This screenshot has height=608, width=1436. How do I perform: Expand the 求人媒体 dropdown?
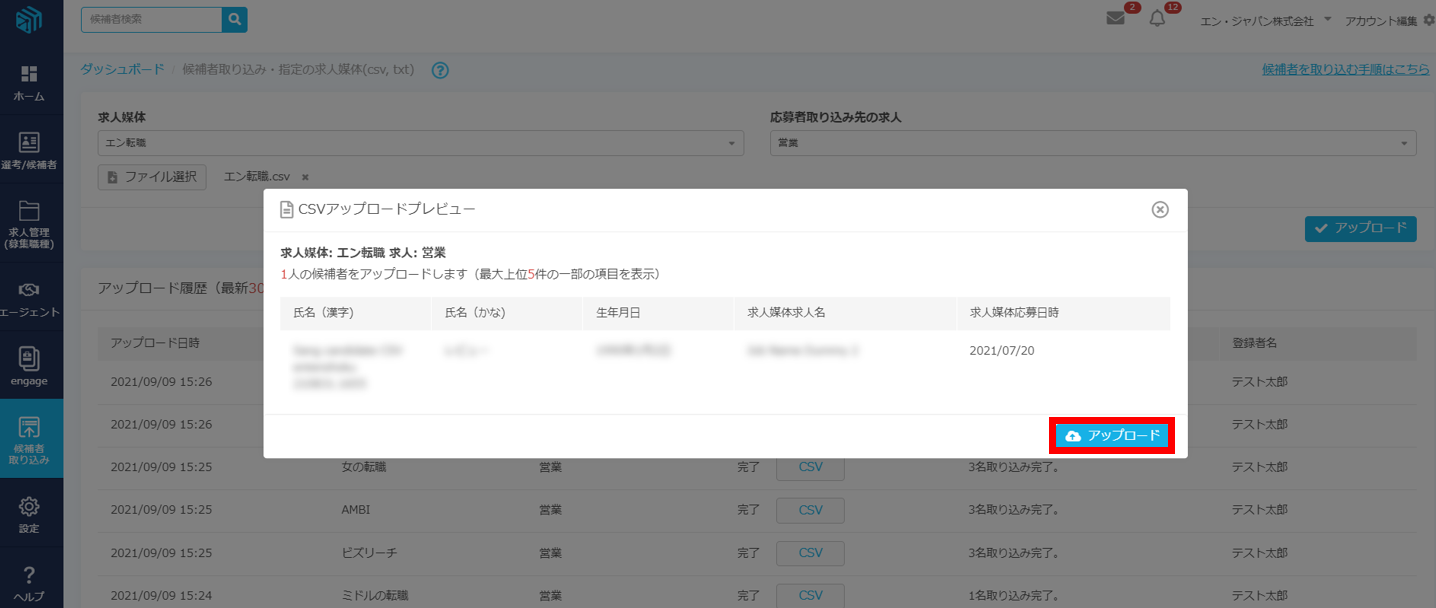click(x=420, y=143)
